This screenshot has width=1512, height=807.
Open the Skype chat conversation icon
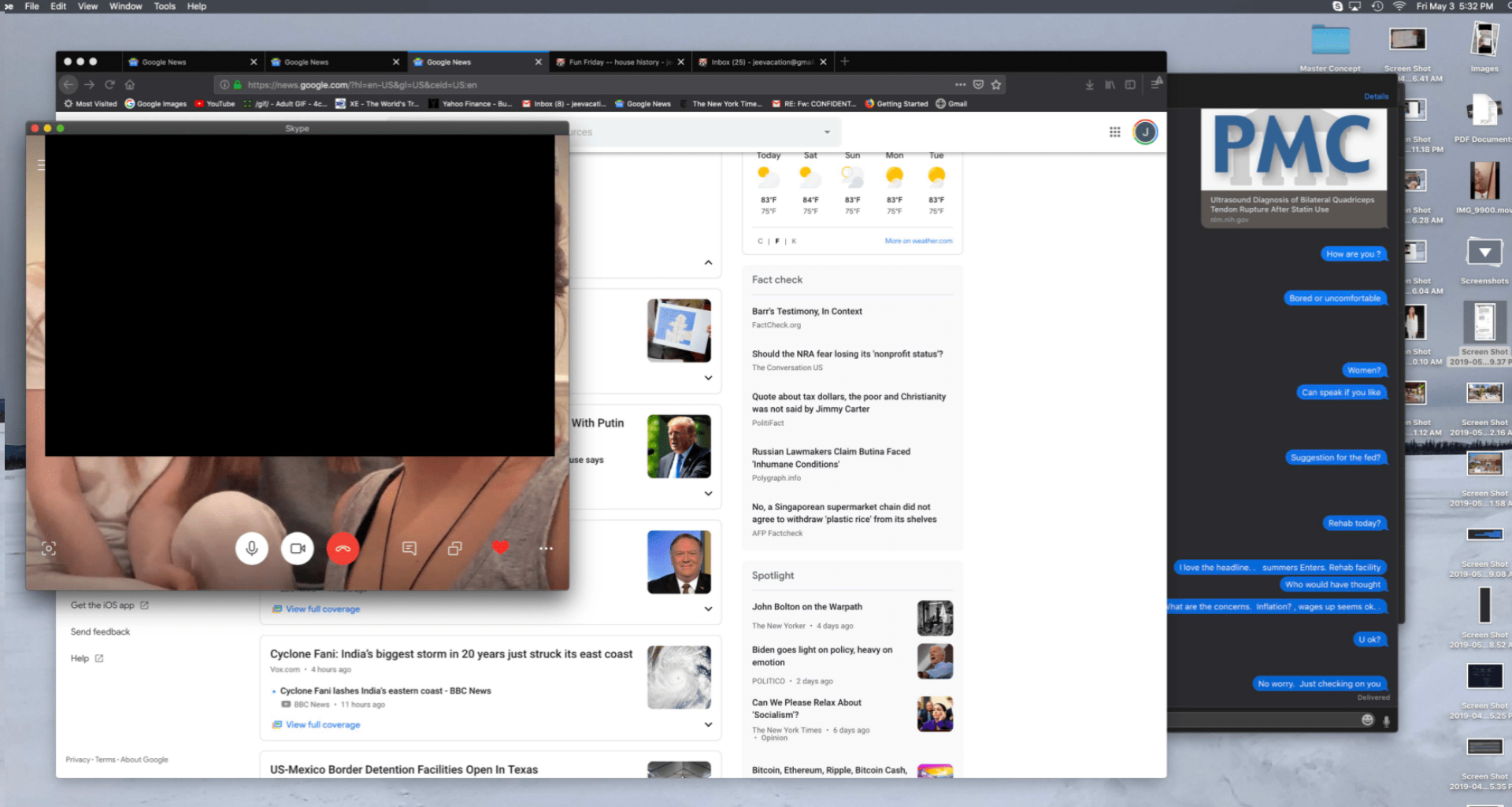[x=409, y=548]
